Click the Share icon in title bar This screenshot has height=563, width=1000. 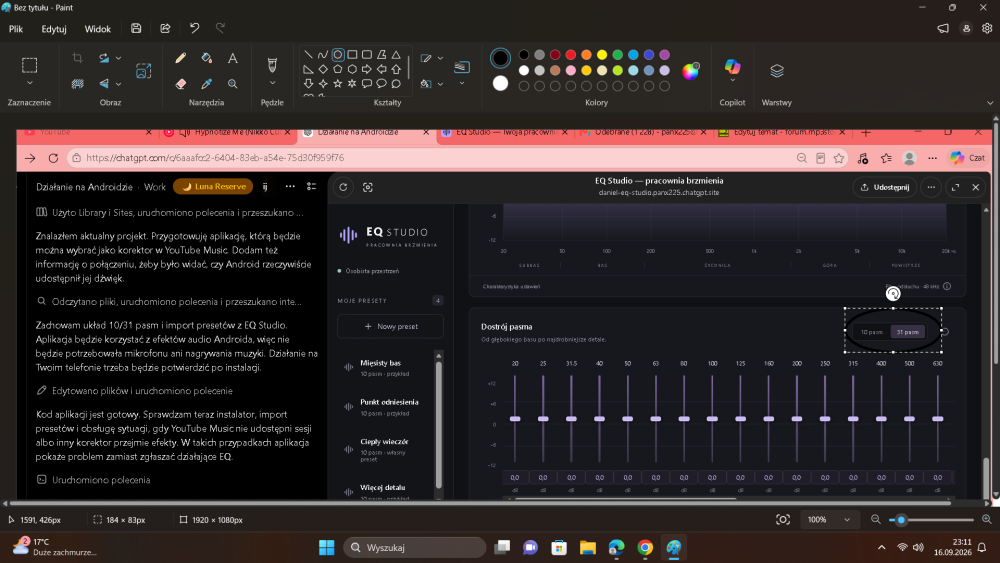click(165, 28)
